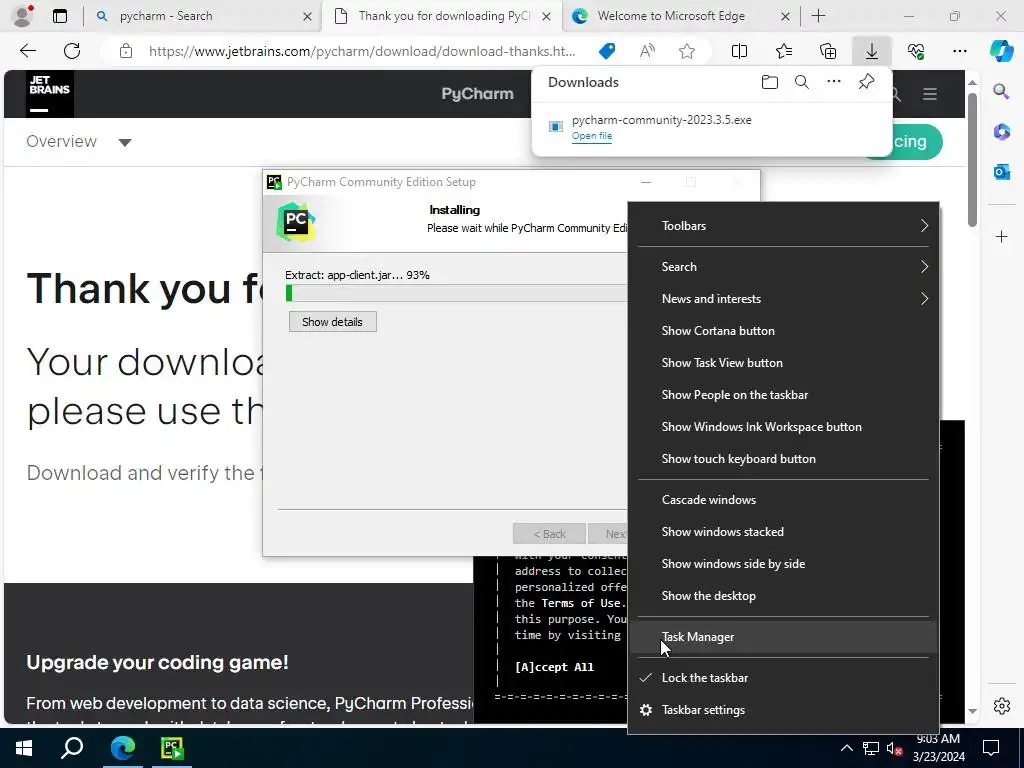Image resolution: width=1024 pixels, height=768 pixels.
Task: Go back using the browser back arrow
Action: tap(27, 51)
